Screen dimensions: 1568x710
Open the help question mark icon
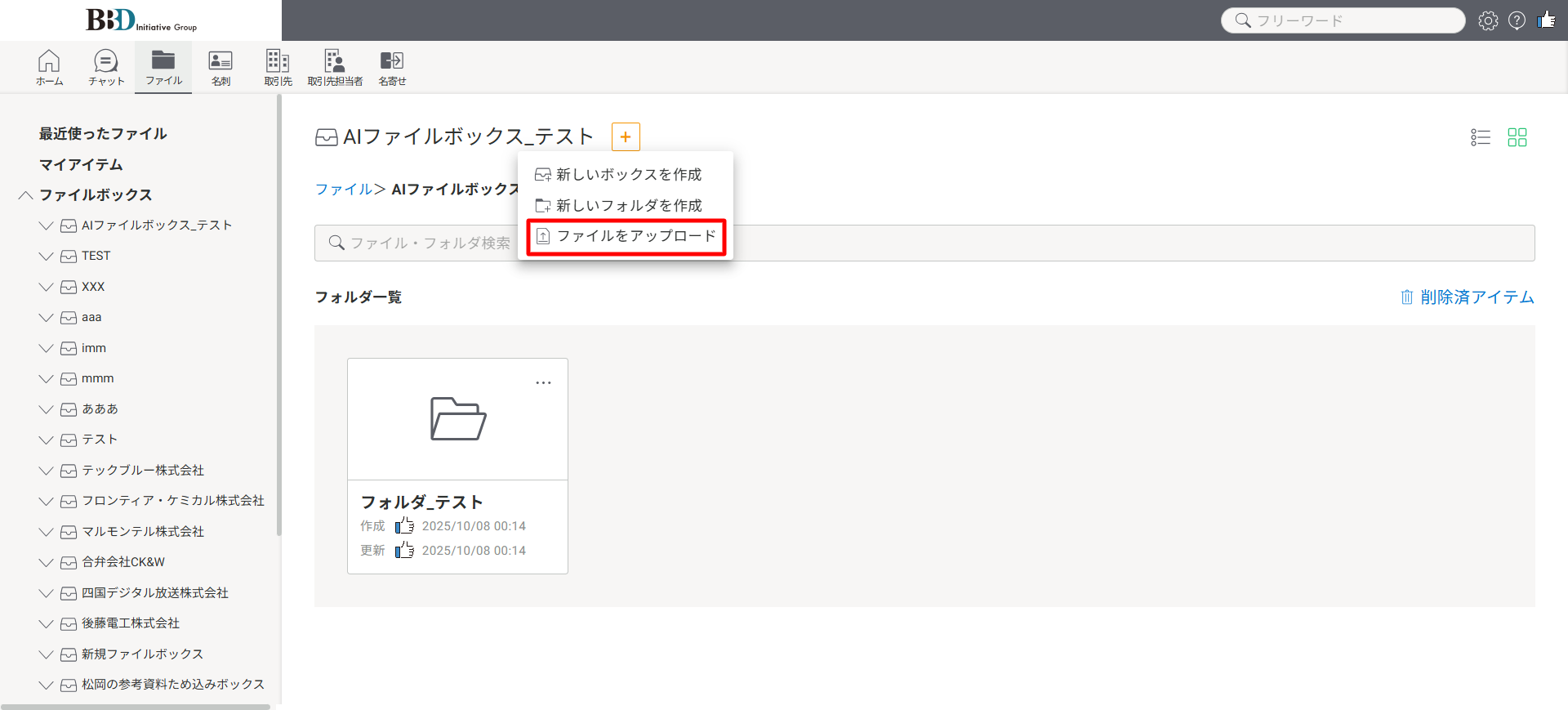click(x=1517, y=20)
